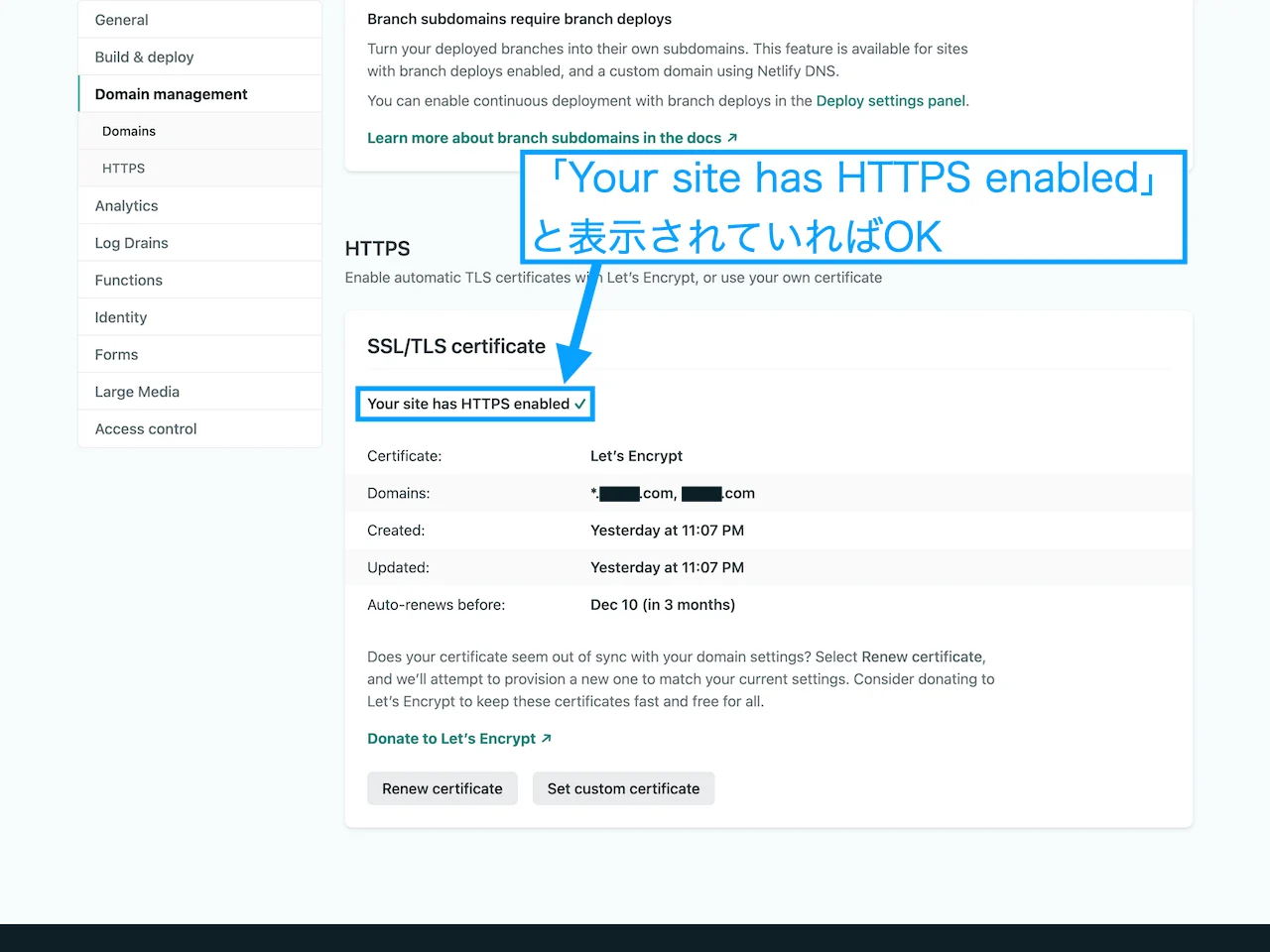Viewport: 1270px width, 952px height.
Task: Switch to the HTTPS sub-section
Action: click(x=123, y=168)
